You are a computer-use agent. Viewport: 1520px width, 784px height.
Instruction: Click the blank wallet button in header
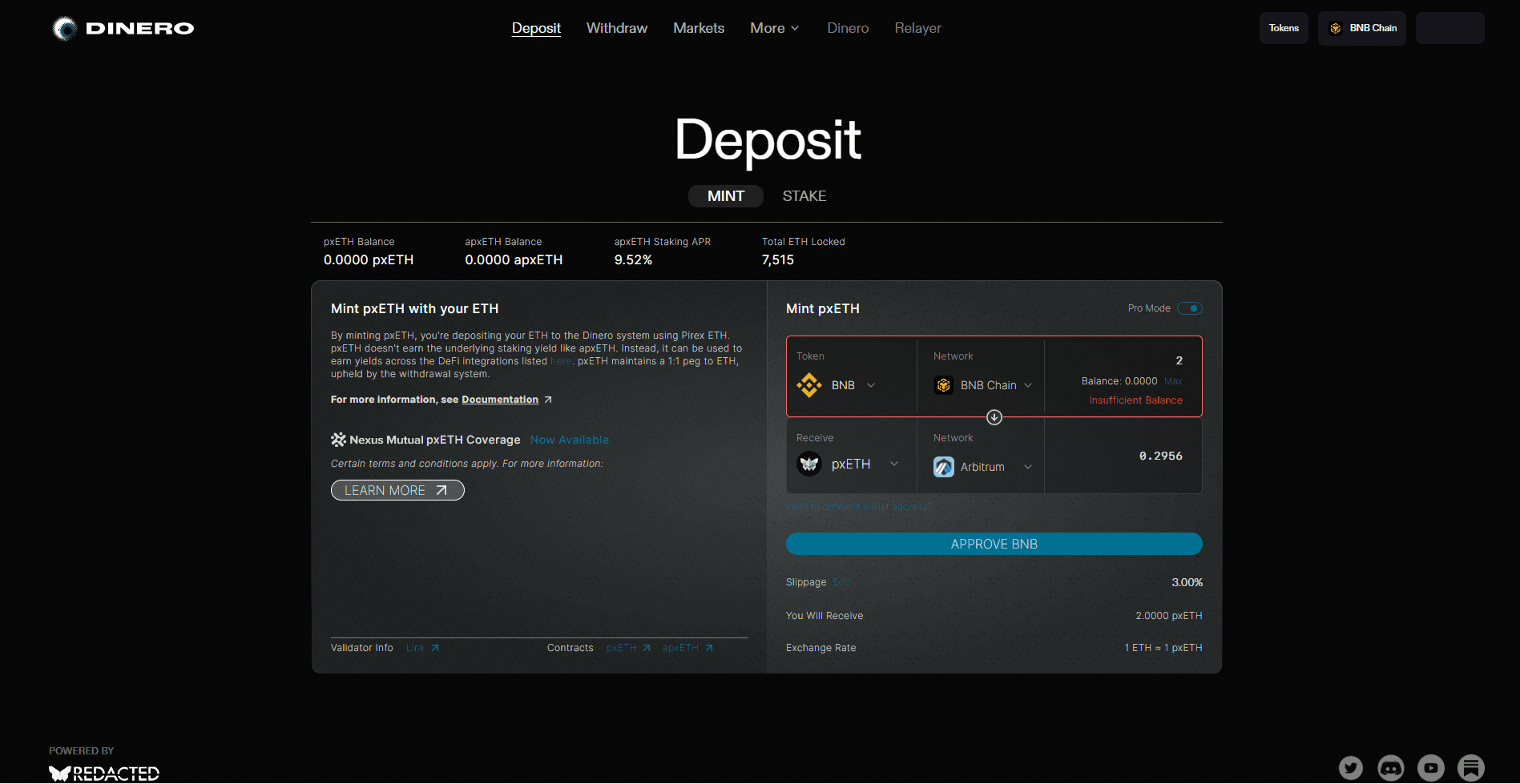(x=1450, y=28)
